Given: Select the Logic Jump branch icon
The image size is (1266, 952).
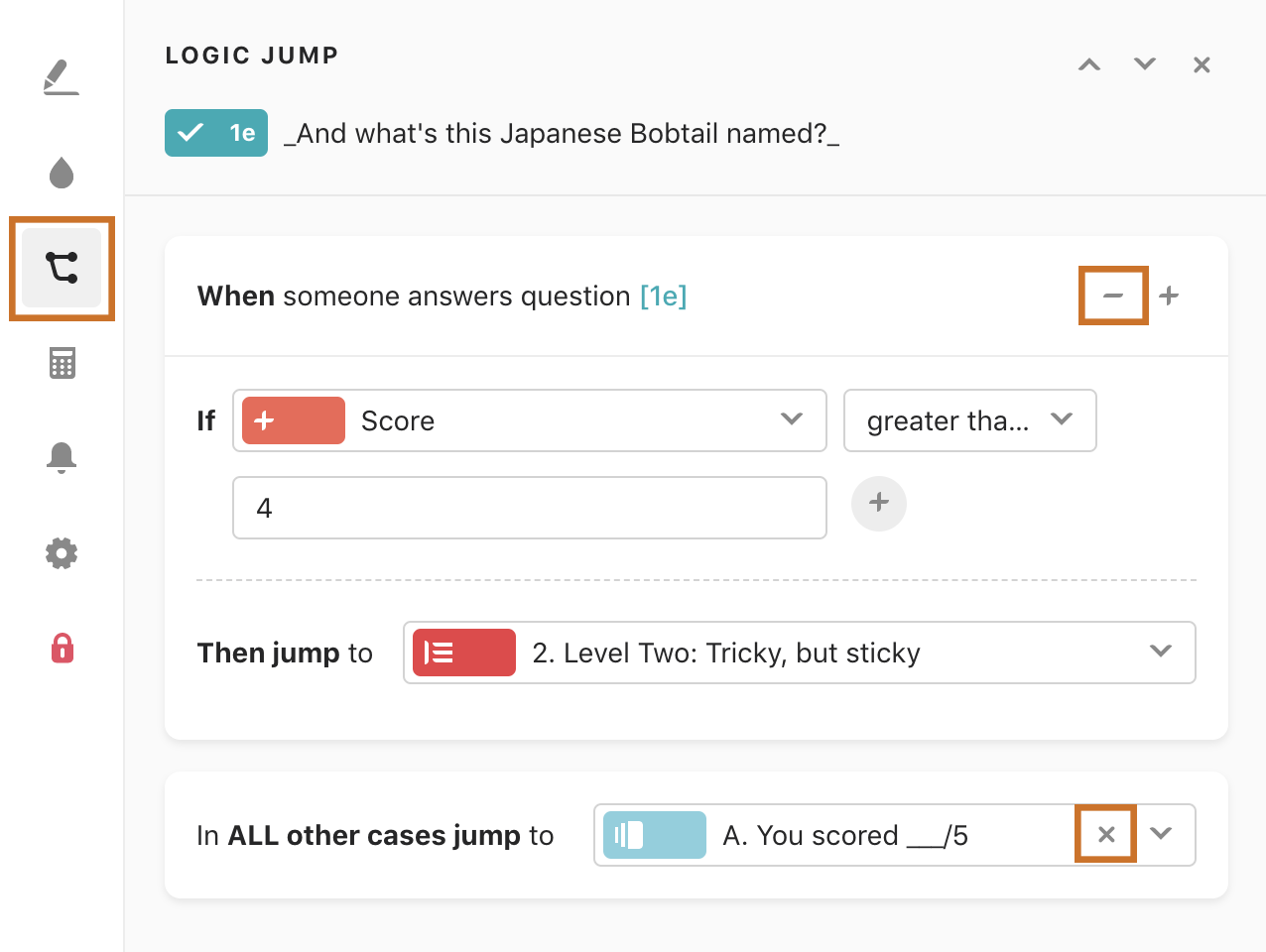Looking at the screenshot, I should 62,268.
